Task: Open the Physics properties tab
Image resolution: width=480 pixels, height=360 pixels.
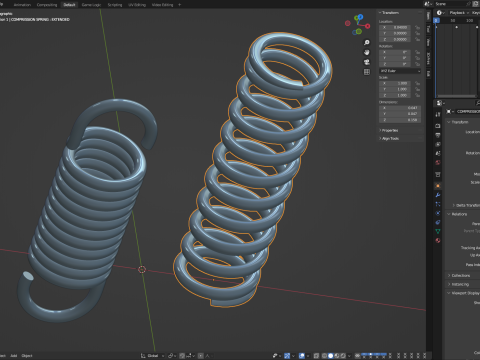Action: [438, 213]
